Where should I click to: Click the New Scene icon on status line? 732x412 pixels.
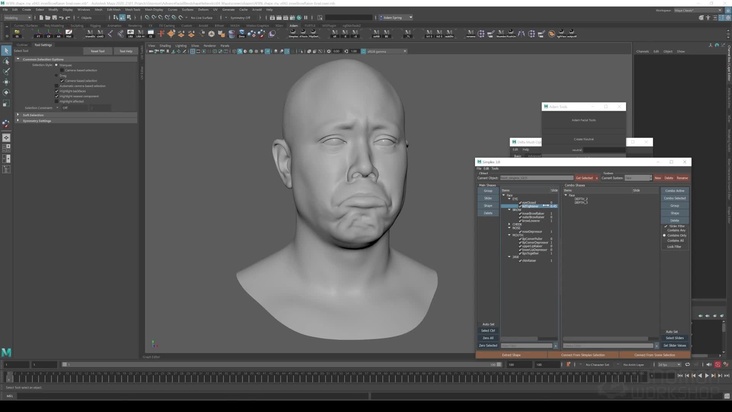41,18
